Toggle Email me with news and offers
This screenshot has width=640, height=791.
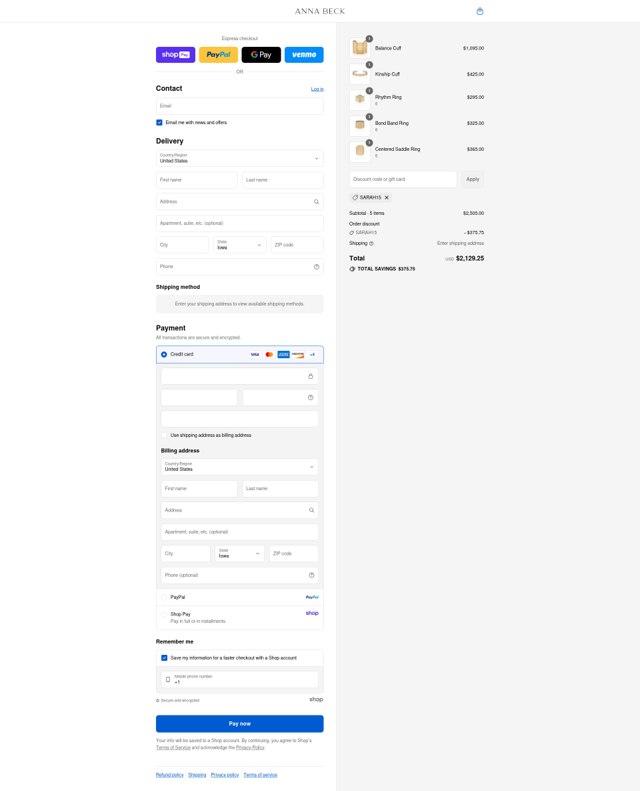pos(159,123)
